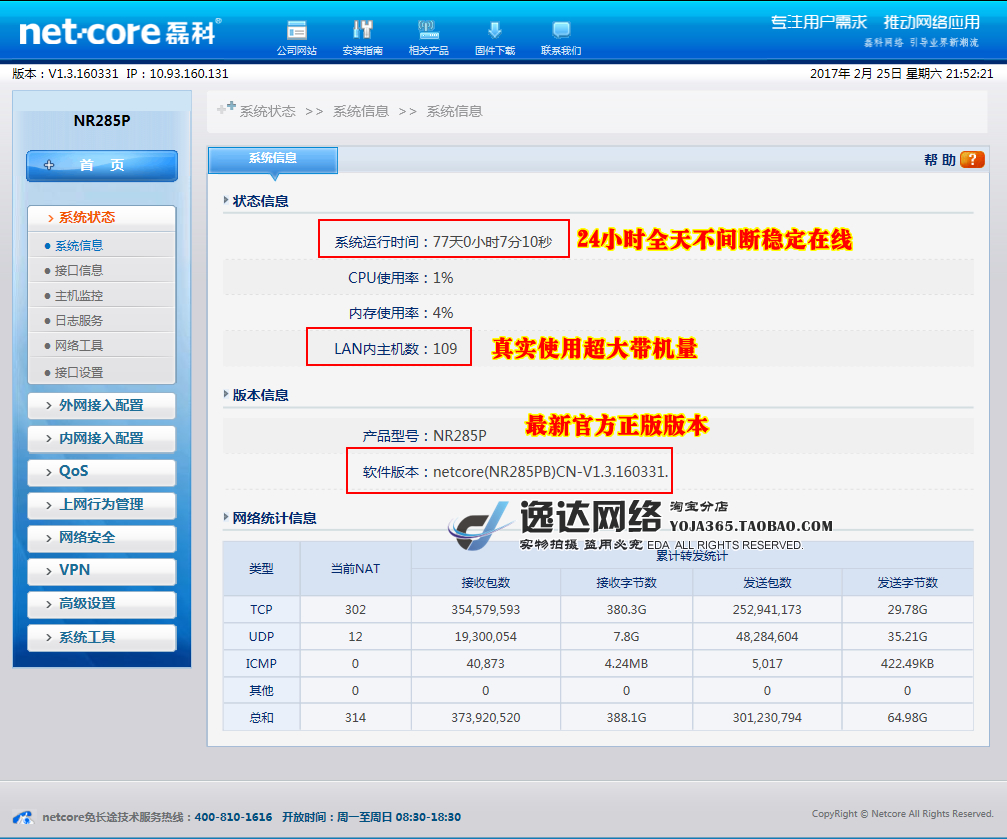The width and height of the screenshot is (1007, 839).
Task: Expand the 系统工具 menu
Action: click(x=101, y=637)
